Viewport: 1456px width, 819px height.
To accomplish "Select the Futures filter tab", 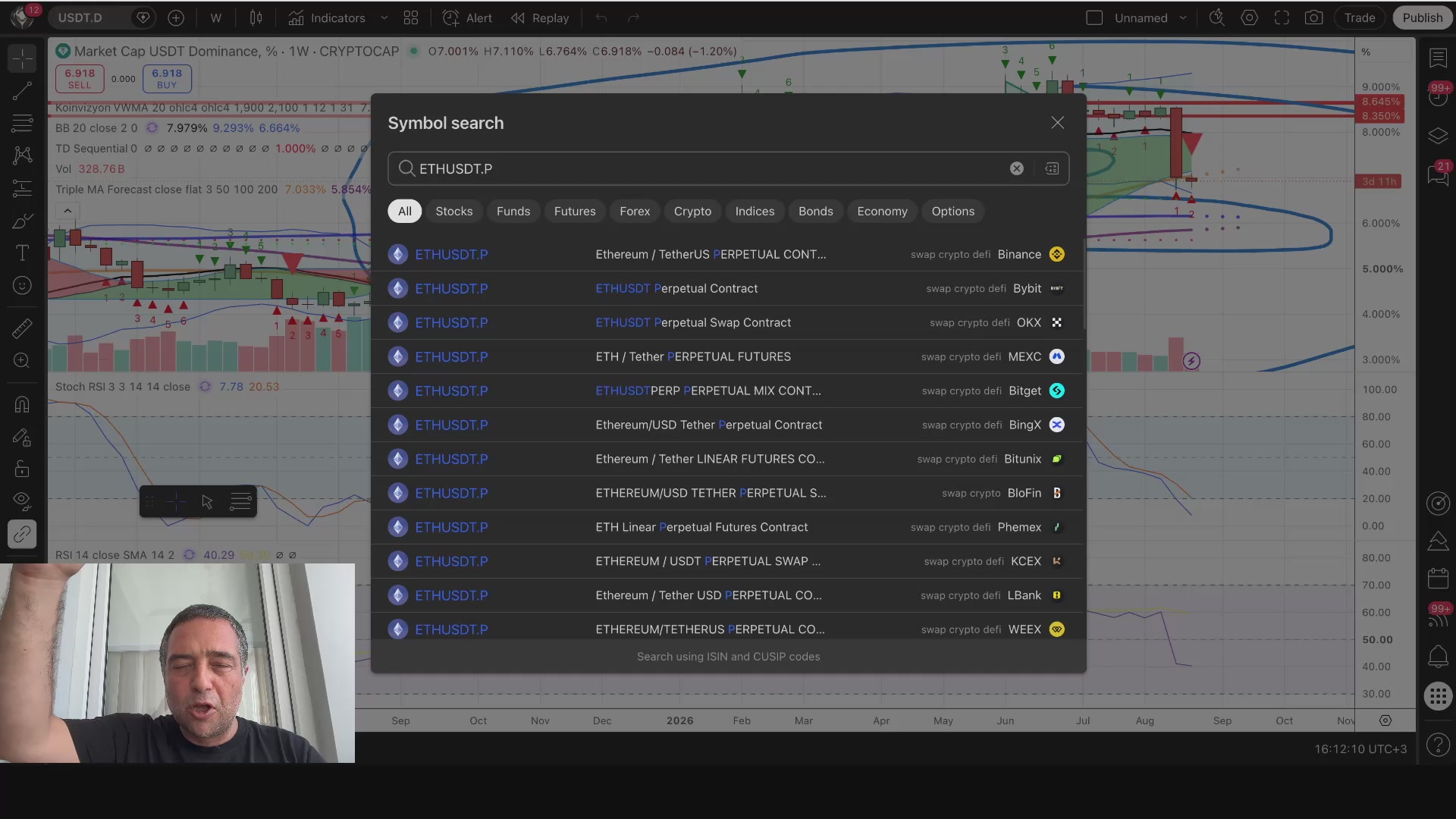I will click(x=575, y=212).
